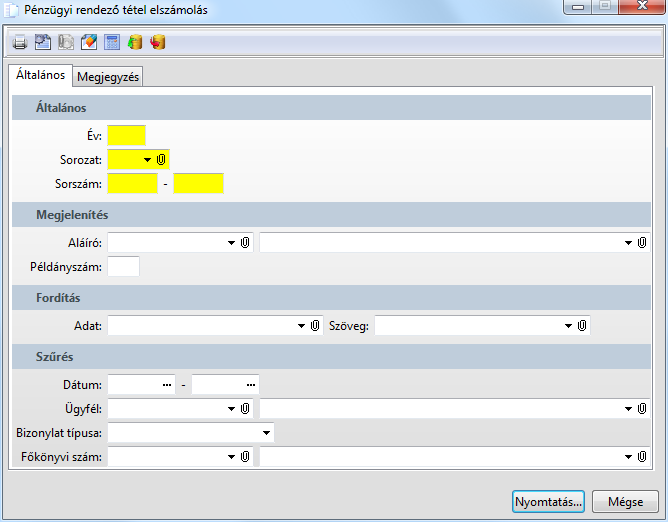The image size is (668, 522).
Task: Open the Sorozat dropdown arrow
Action: [147, 160]
